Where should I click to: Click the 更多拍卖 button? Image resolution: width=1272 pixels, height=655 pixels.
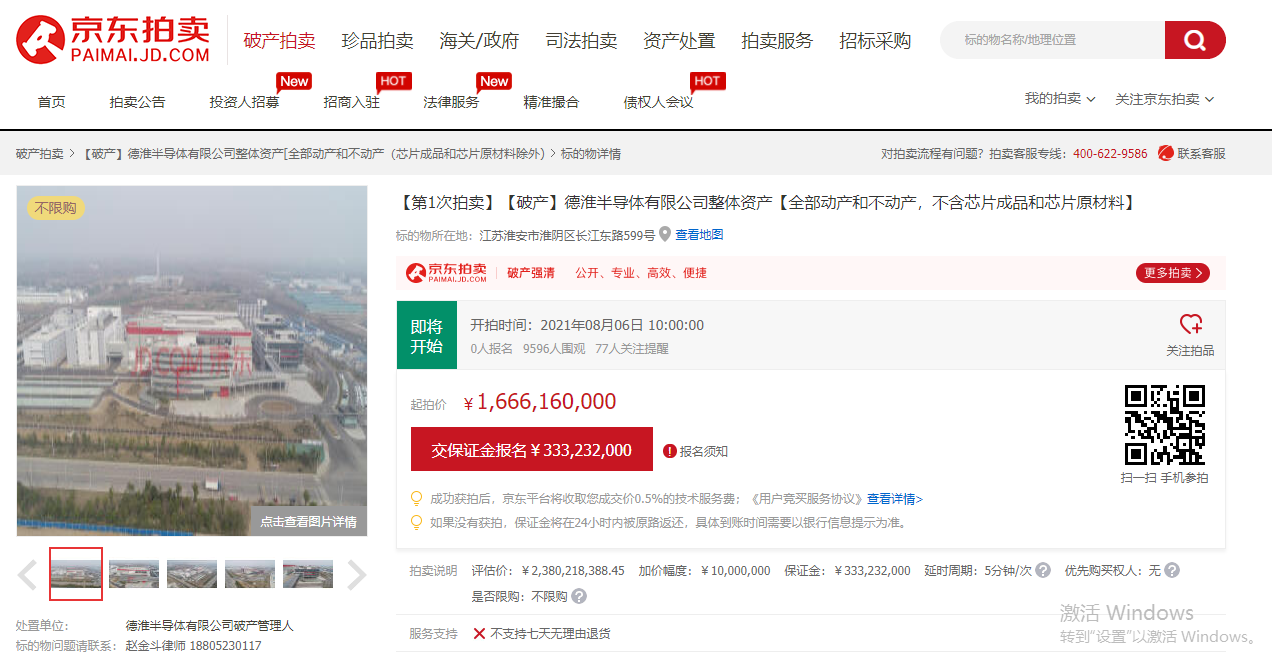tap(1172, 273)
